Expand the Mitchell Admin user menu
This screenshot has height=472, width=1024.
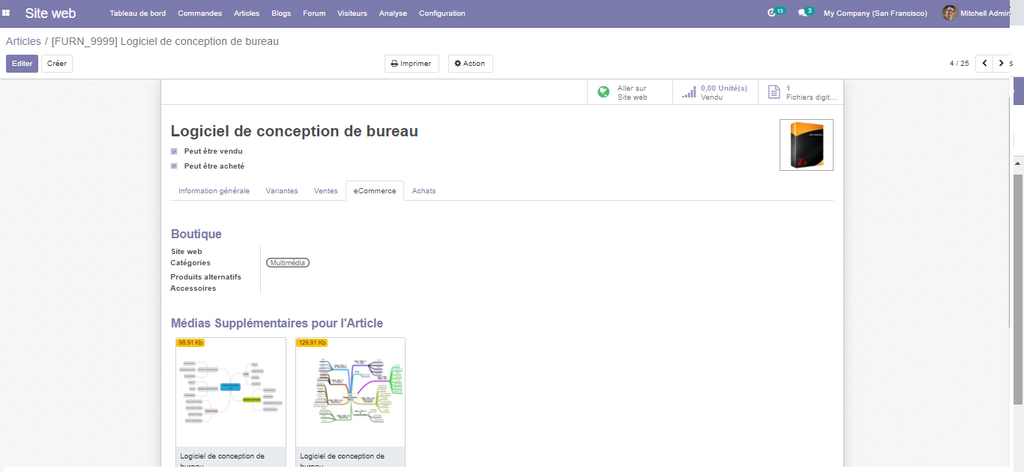(x=979, y=13)
